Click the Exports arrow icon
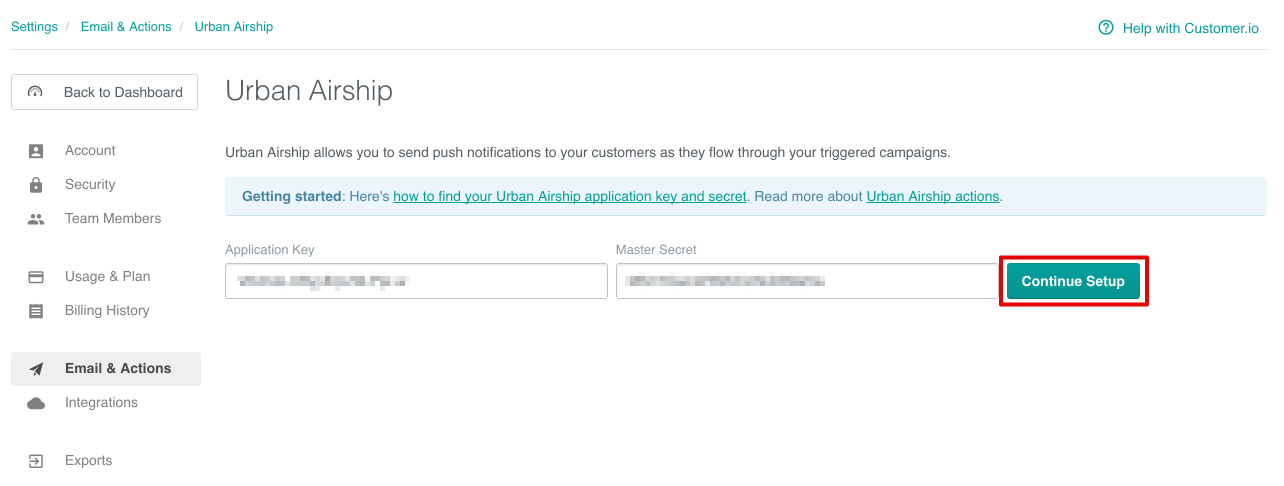1284x486 pixels. [x=36, y=461]
